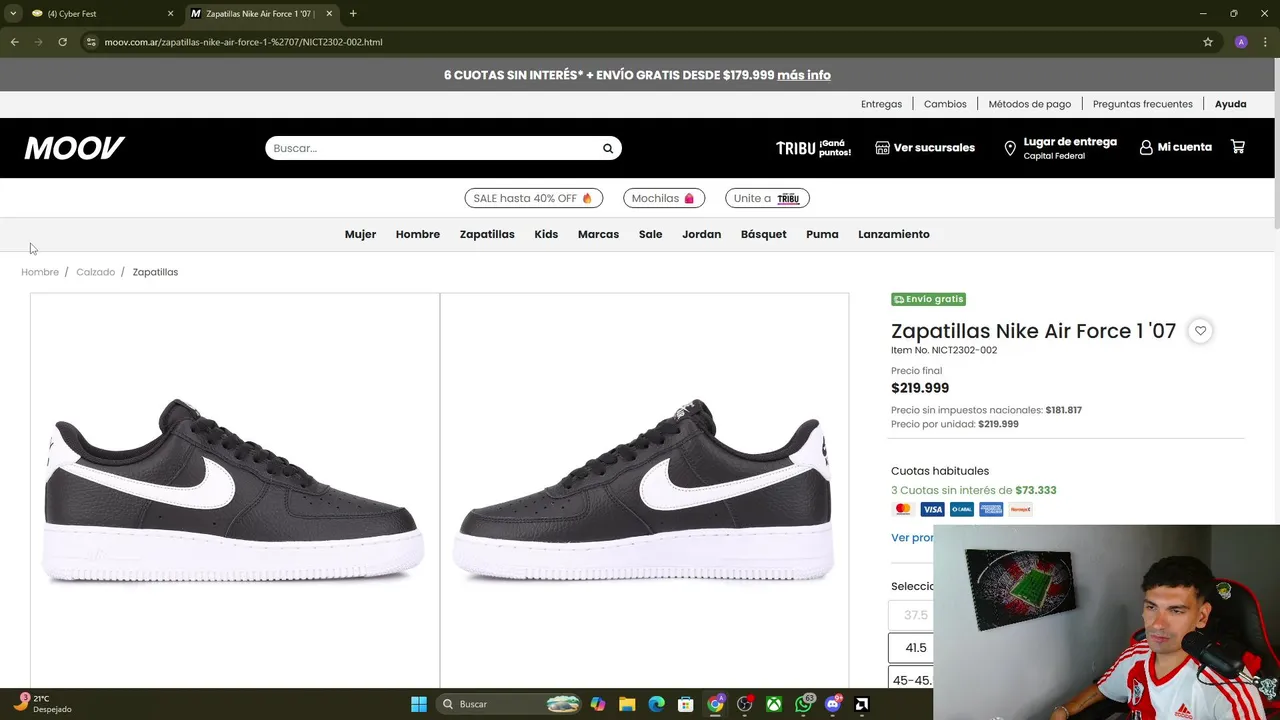Image resolution: width=1280 pixels, height=720 pixels.
Task: Open Entregas link
Action: point(881,104)
